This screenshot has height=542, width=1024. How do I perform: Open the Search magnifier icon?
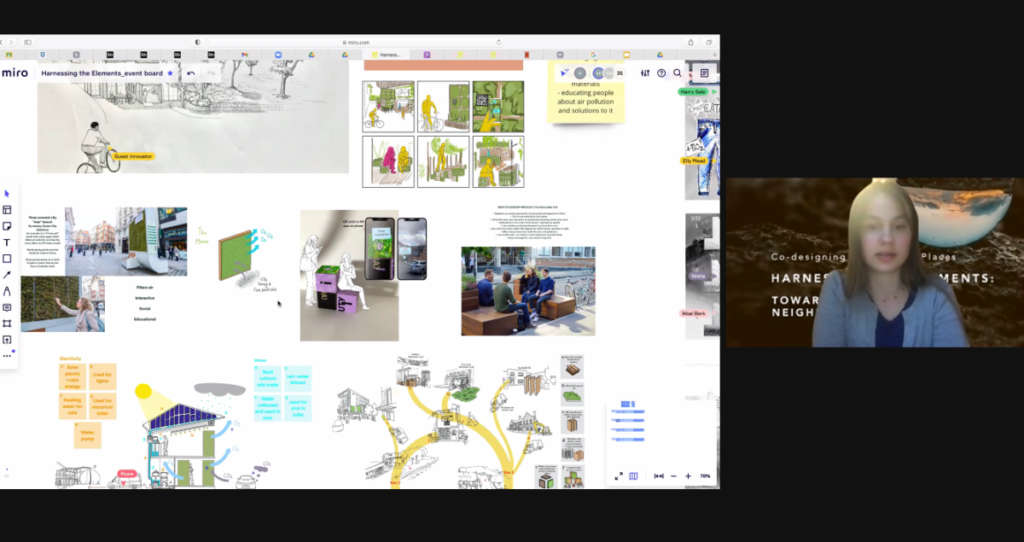point(677,73)
